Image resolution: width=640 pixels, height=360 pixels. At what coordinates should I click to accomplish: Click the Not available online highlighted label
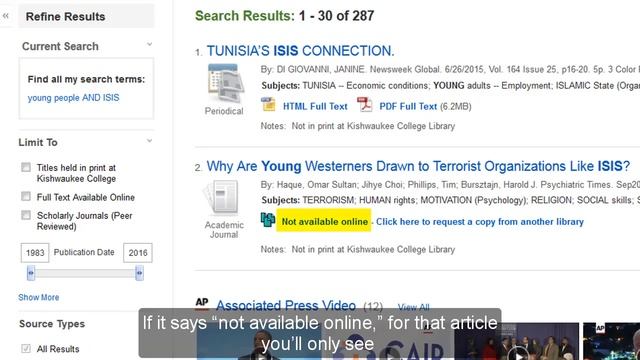click(324, 221)
